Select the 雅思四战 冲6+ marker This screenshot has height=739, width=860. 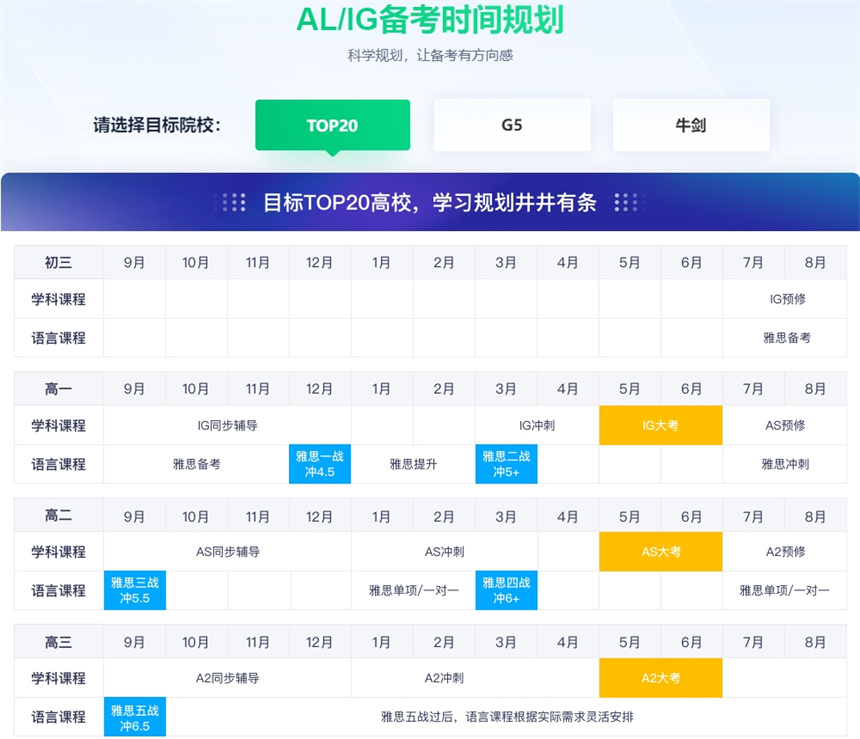click(506, 590)
